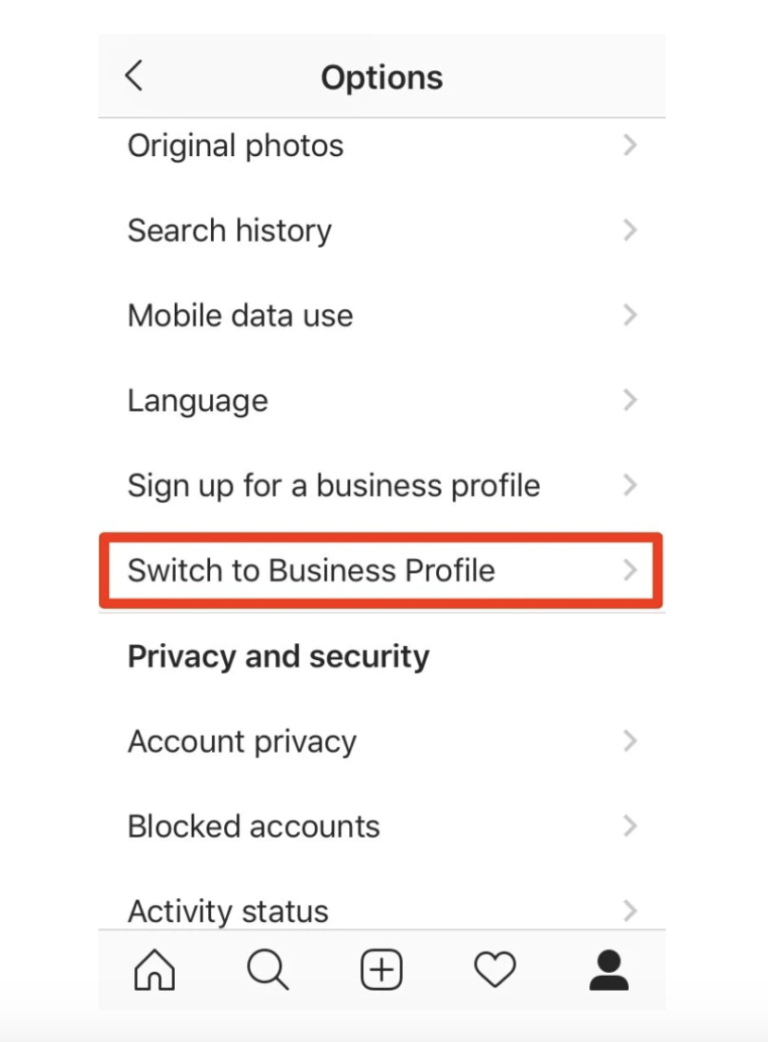Image resolution: width=768 pixels, height=1042 pixels.
Task: Open Search history option
Action: 382,231
